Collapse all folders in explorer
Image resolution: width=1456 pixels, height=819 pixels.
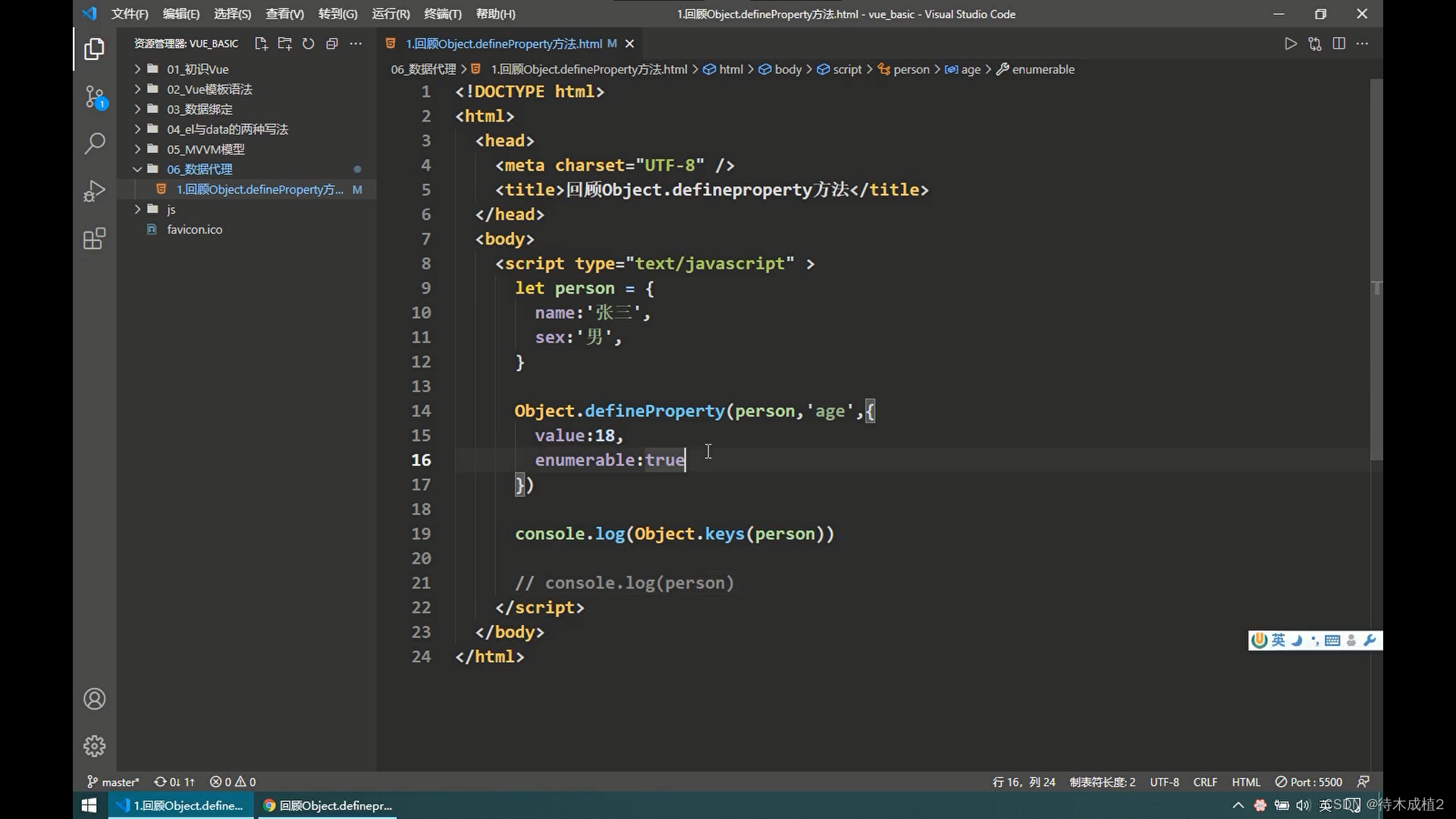coord(332,44)
